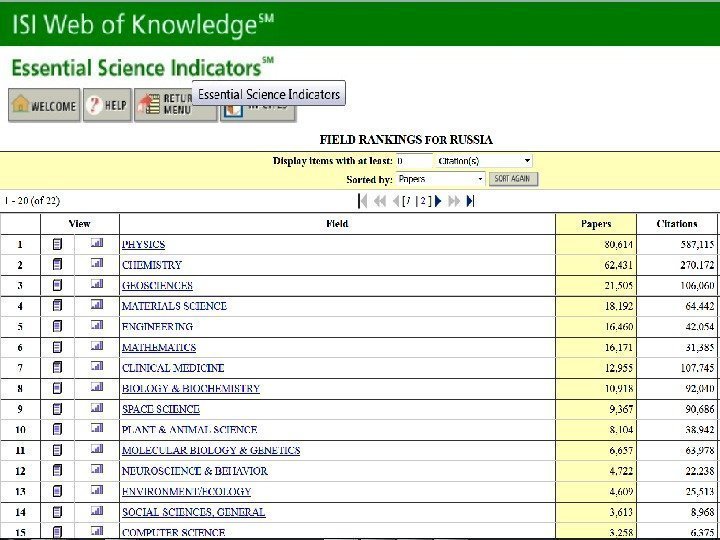The width and height of the screenshot is (720, 540).
Task: Open the GEOSCIENCES field link
Action: click(x=157, y=286)
